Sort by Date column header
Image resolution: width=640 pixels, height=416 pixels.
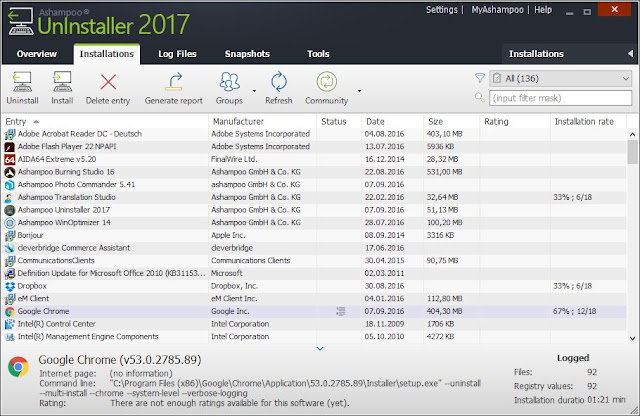point(375,121)
